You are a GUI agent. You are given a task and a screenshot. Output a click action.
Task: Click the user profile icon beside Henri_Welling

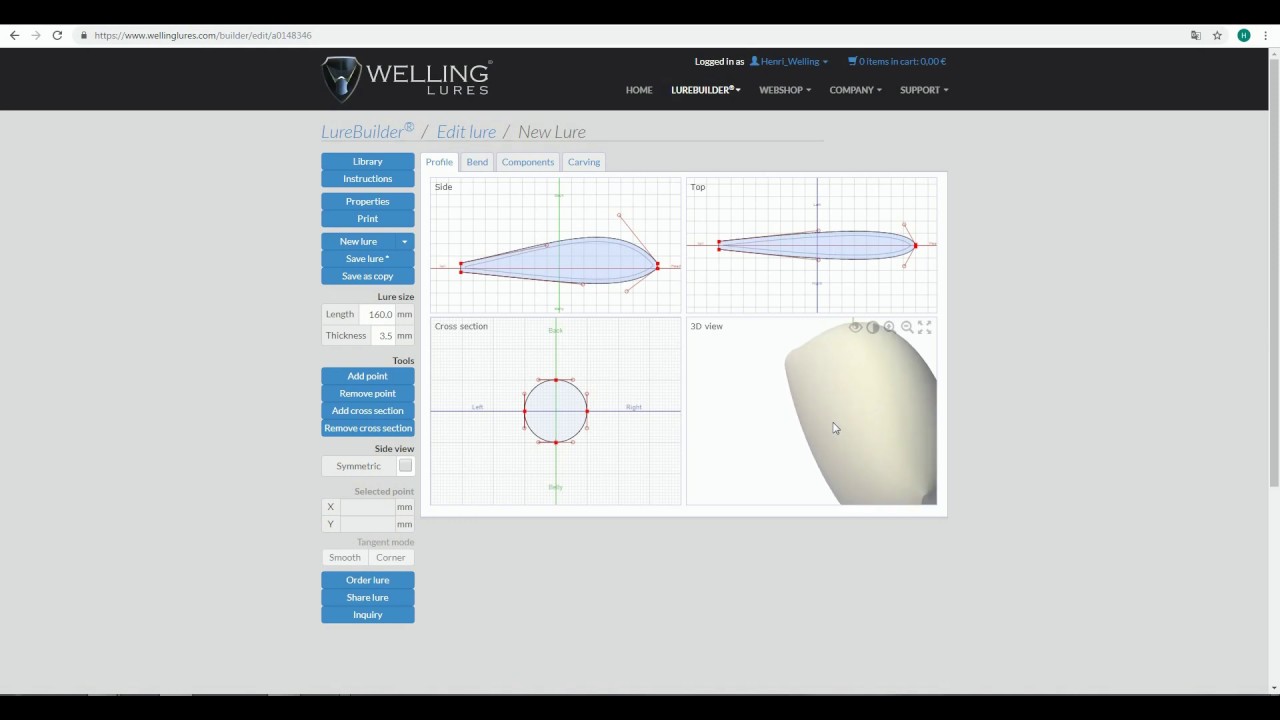click(x=754, y=61)
